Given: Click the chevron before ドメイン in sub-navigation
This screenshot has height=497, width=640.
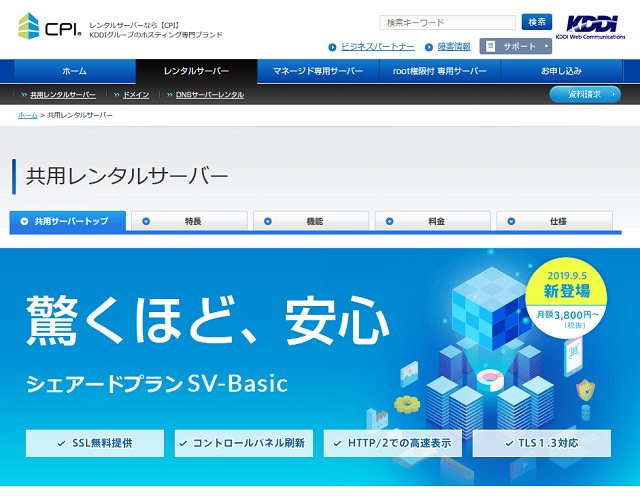Looking at the screenshot, I should click(117, 95).
